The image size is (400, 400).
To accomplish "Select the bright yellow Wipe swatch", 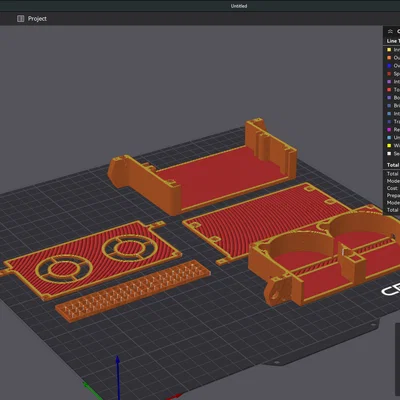I will [389, 146].
